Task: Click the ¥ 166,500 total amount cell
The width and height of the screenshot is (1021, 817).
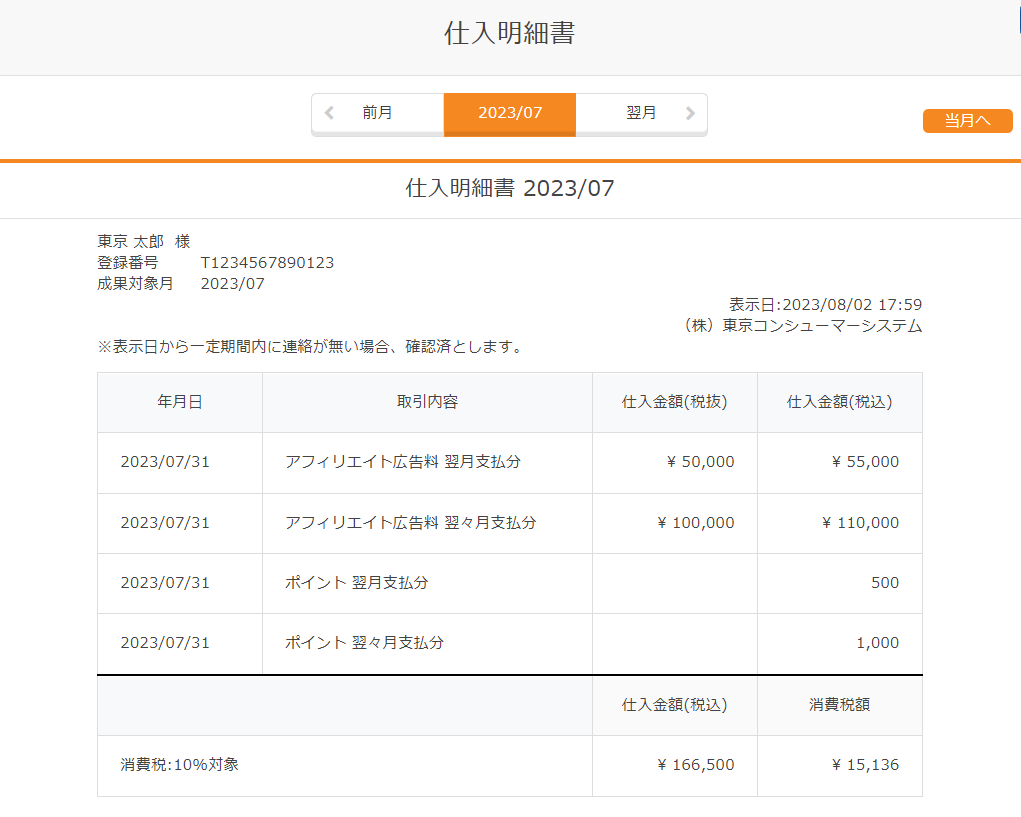Action: 695,765
